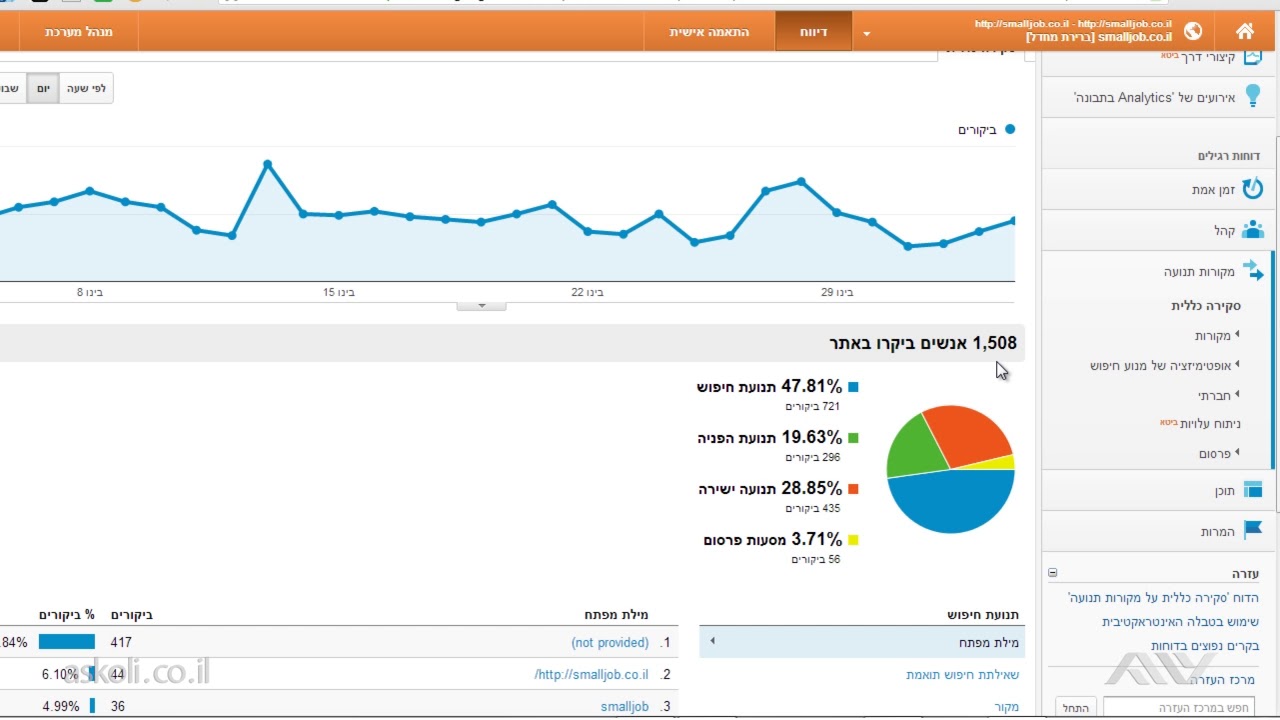
Task: Open the smalljob keyword link
Action: point(625,707)
